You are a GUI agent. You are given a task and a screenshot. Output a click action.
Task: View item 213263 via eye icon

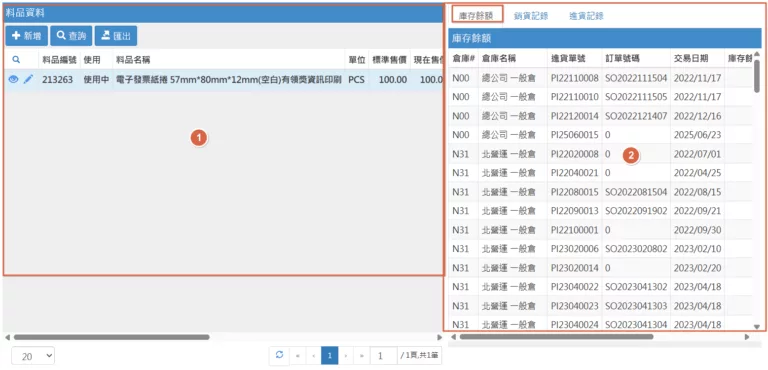coord(13,79)
